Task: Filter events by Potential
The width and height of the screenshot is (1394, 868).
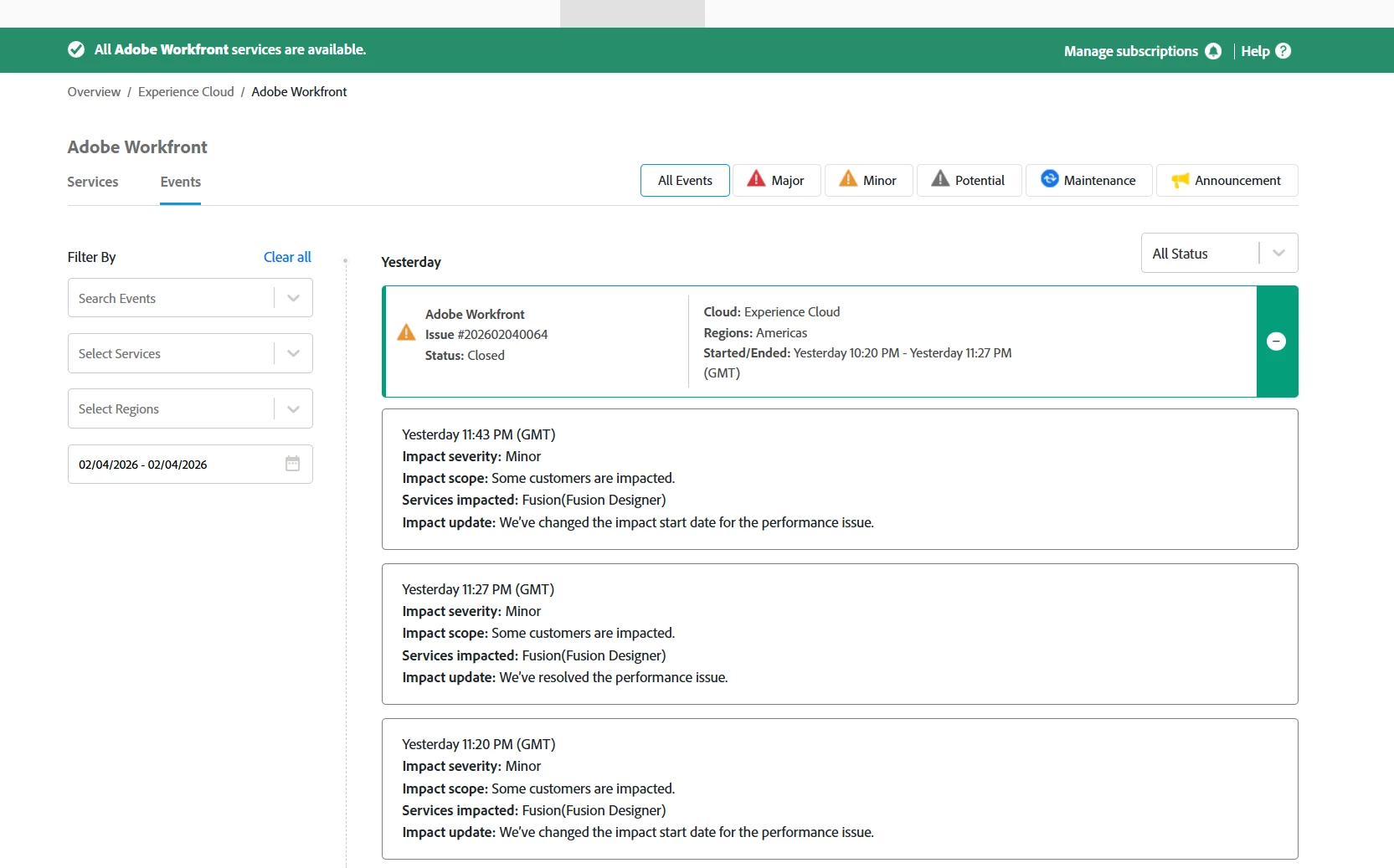Action: pos(970,180)
